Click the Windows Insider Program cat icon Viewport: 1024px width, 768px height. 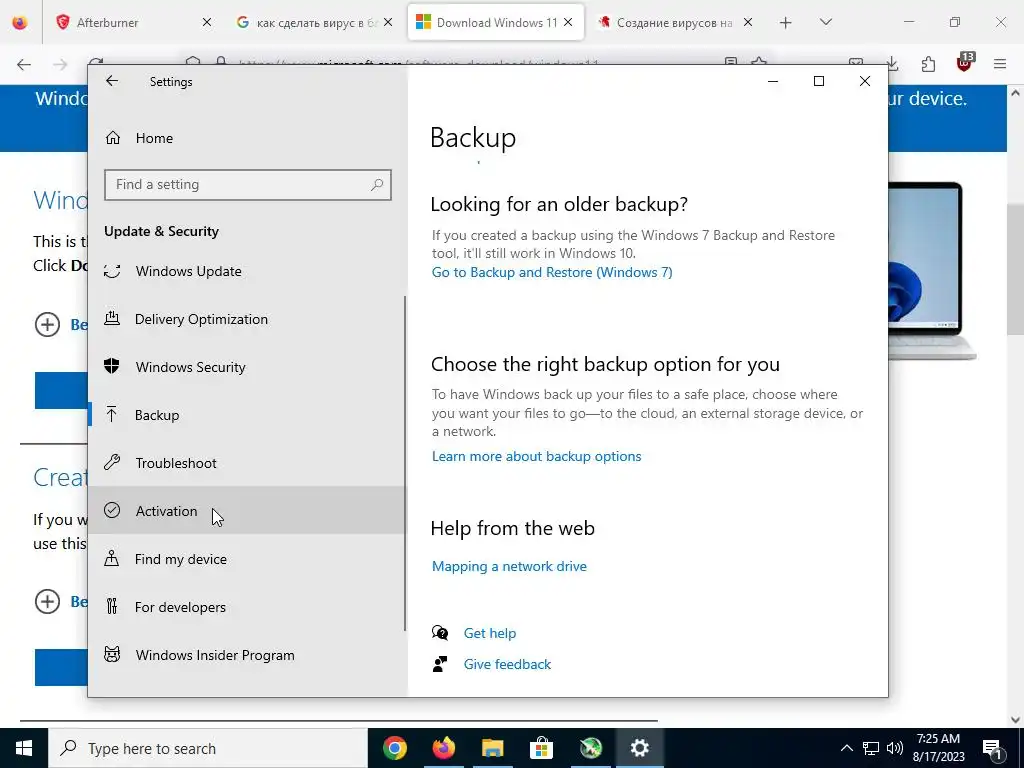(112, 654)
